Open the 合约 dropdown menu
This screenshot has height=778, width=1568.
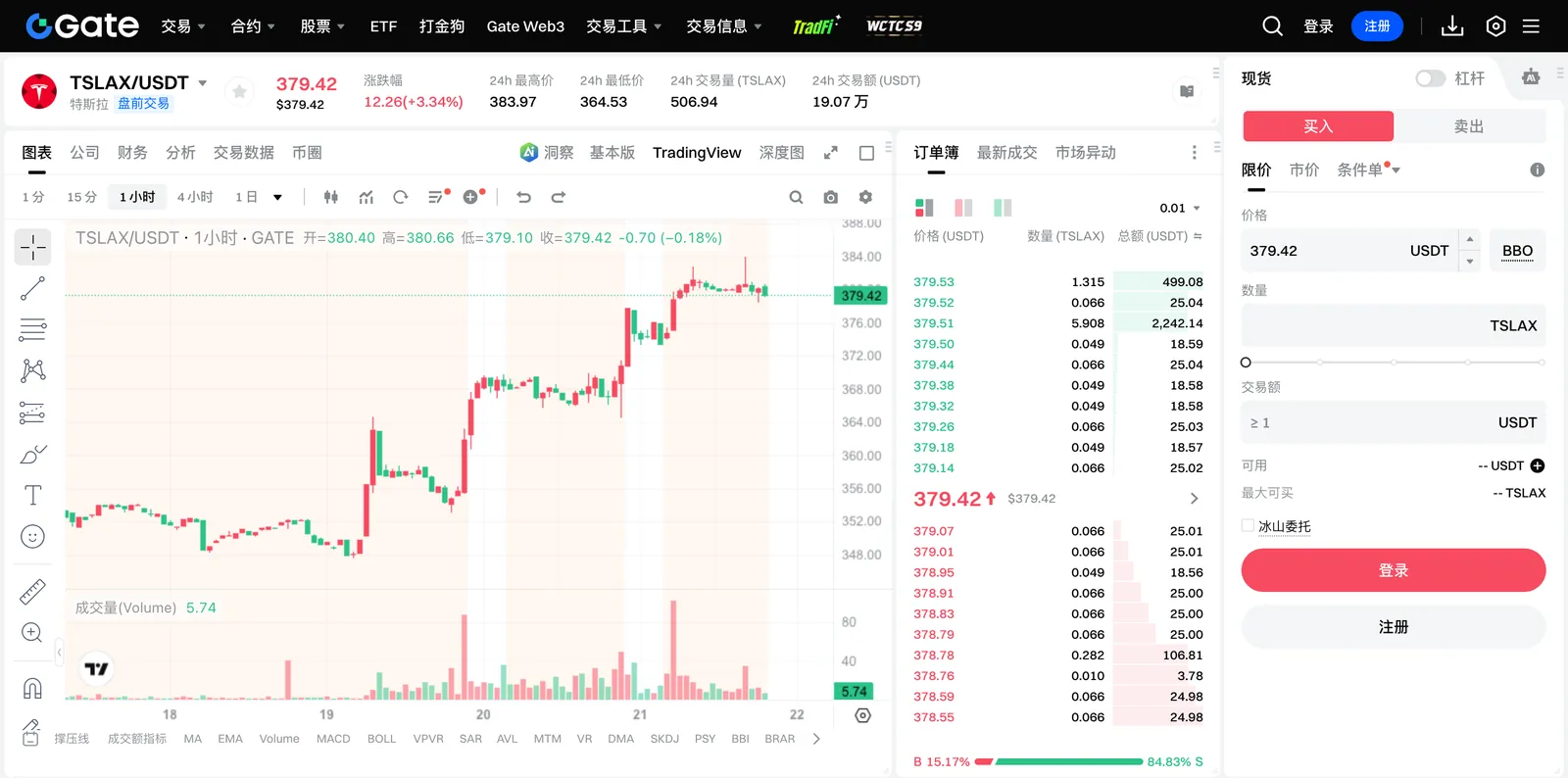click(x=253, y=26)
